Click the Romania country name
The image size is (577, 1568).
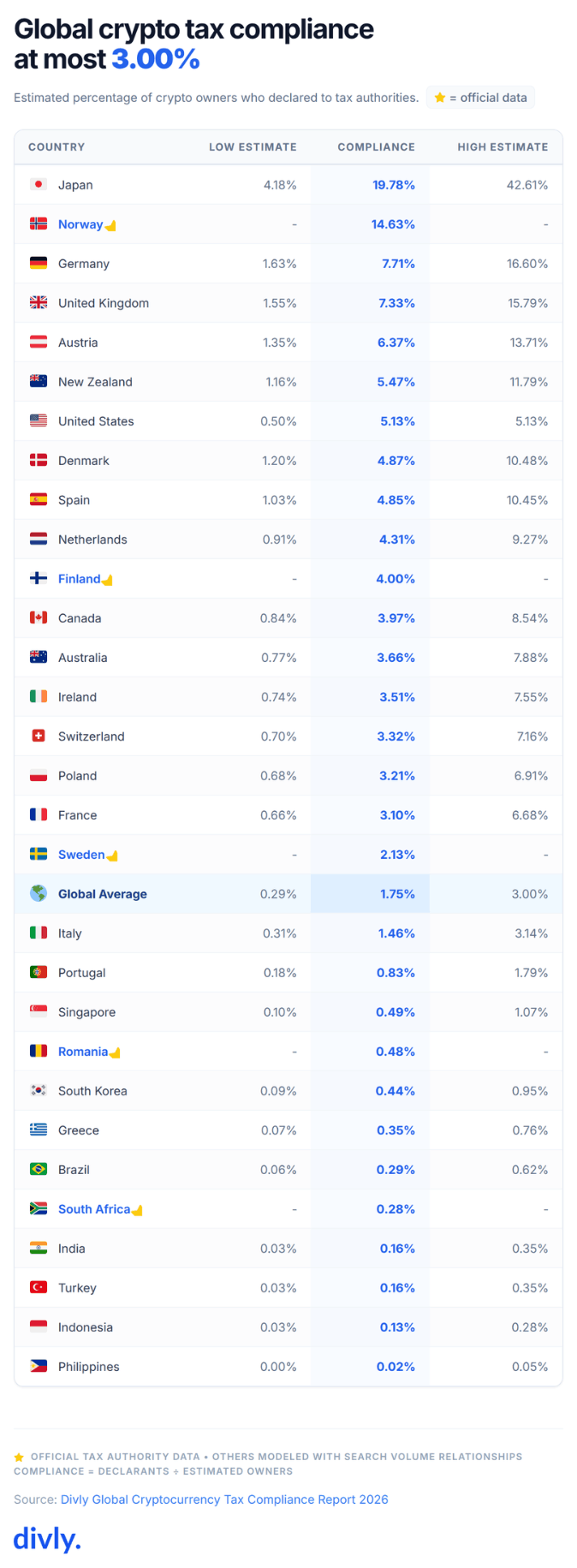point(83,1051)
